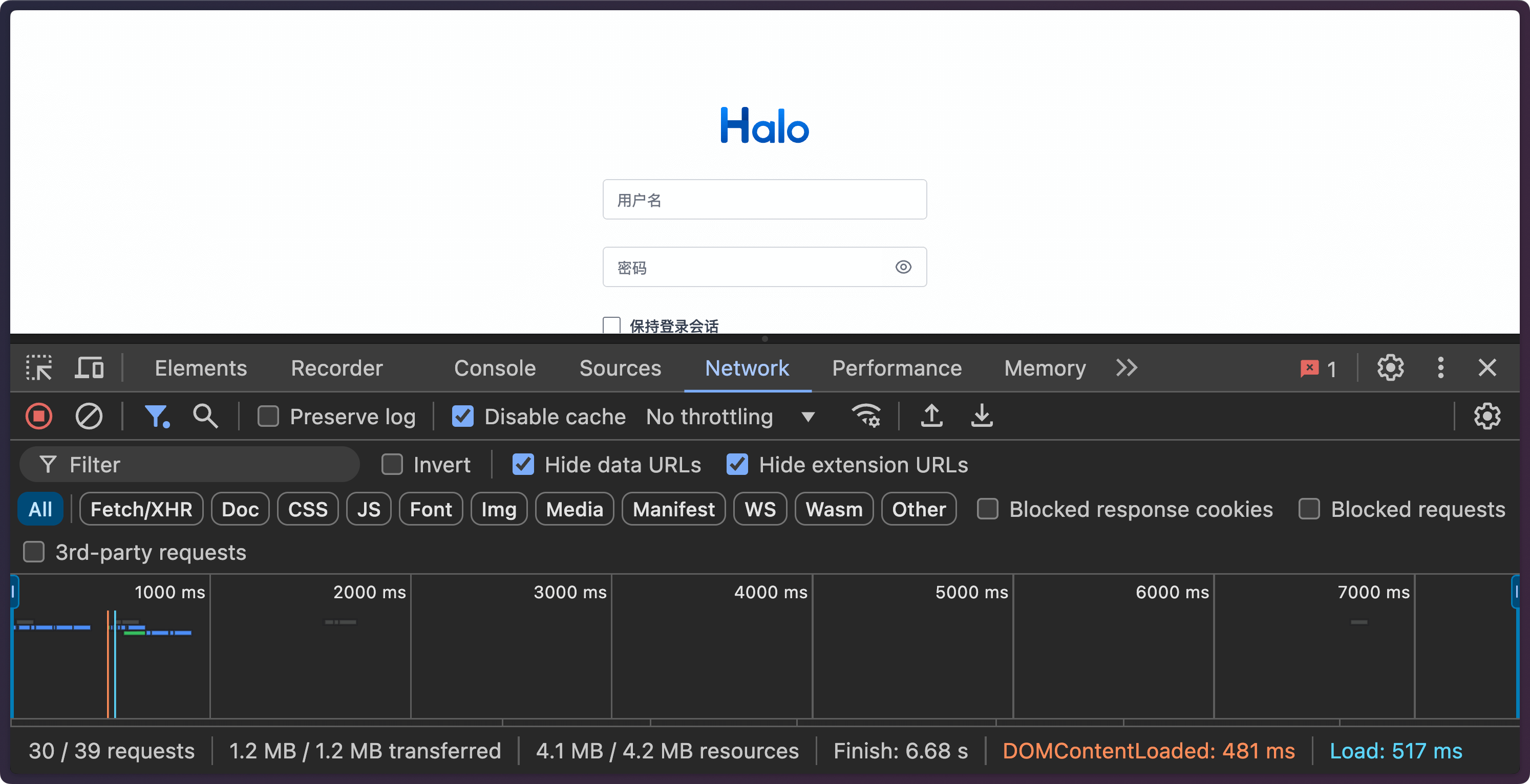Select the Fetch/XHR filter button
Screen dimensions: 1530x784
coord(139,510)
